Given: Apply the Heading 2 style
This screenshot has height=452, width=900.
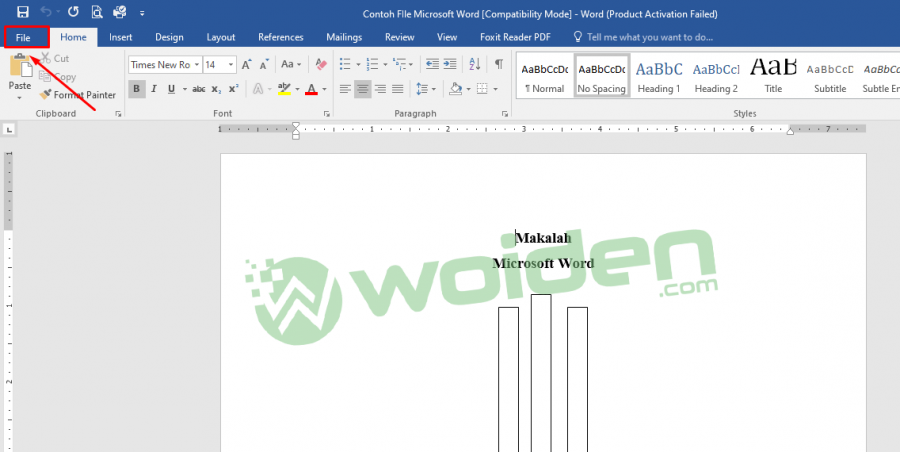Looking at the screenshot, I should coord(716,76).
